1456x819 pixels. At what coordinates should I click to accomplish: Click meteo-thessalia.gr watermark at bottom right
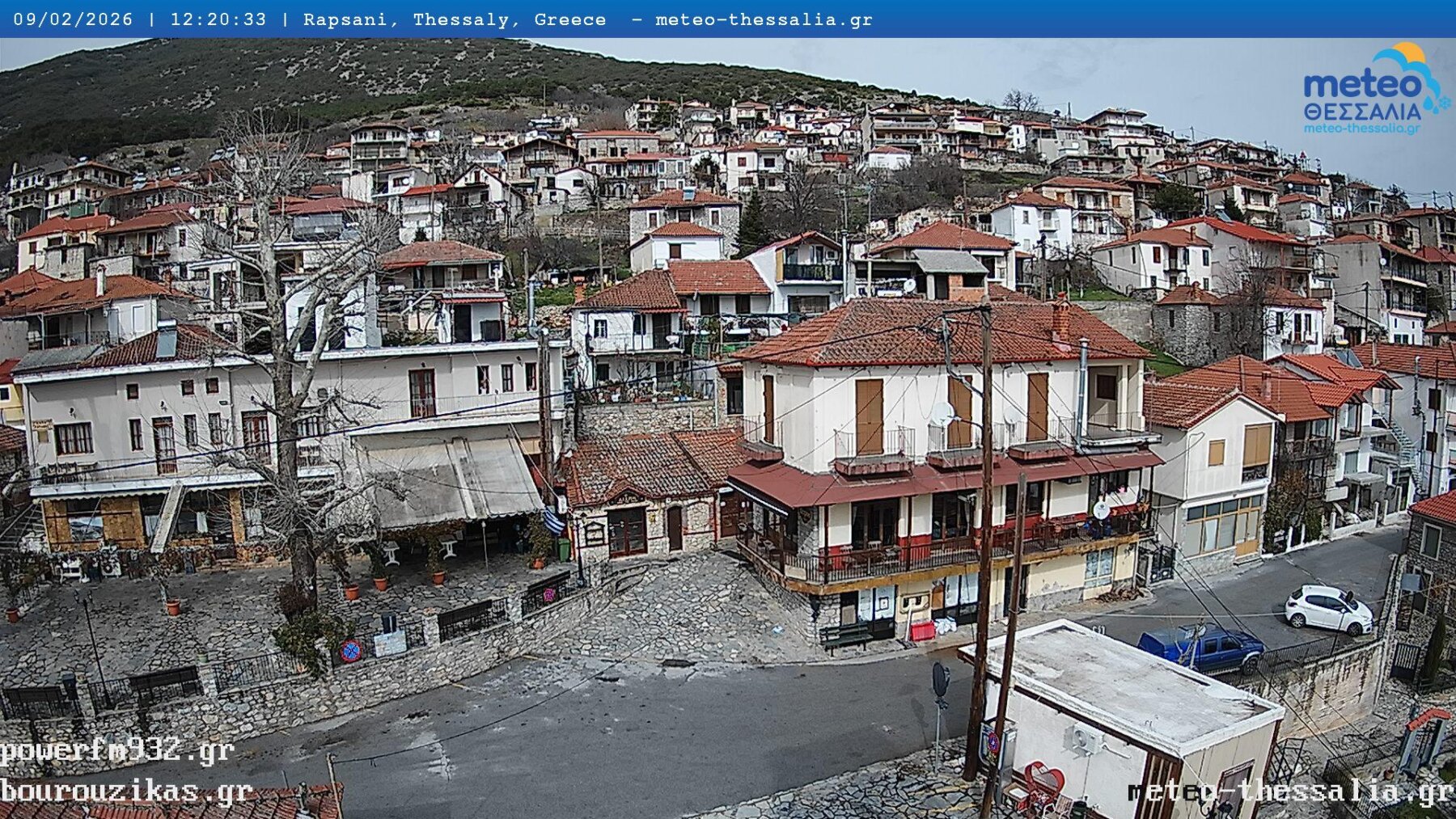tap(1290, 791)
